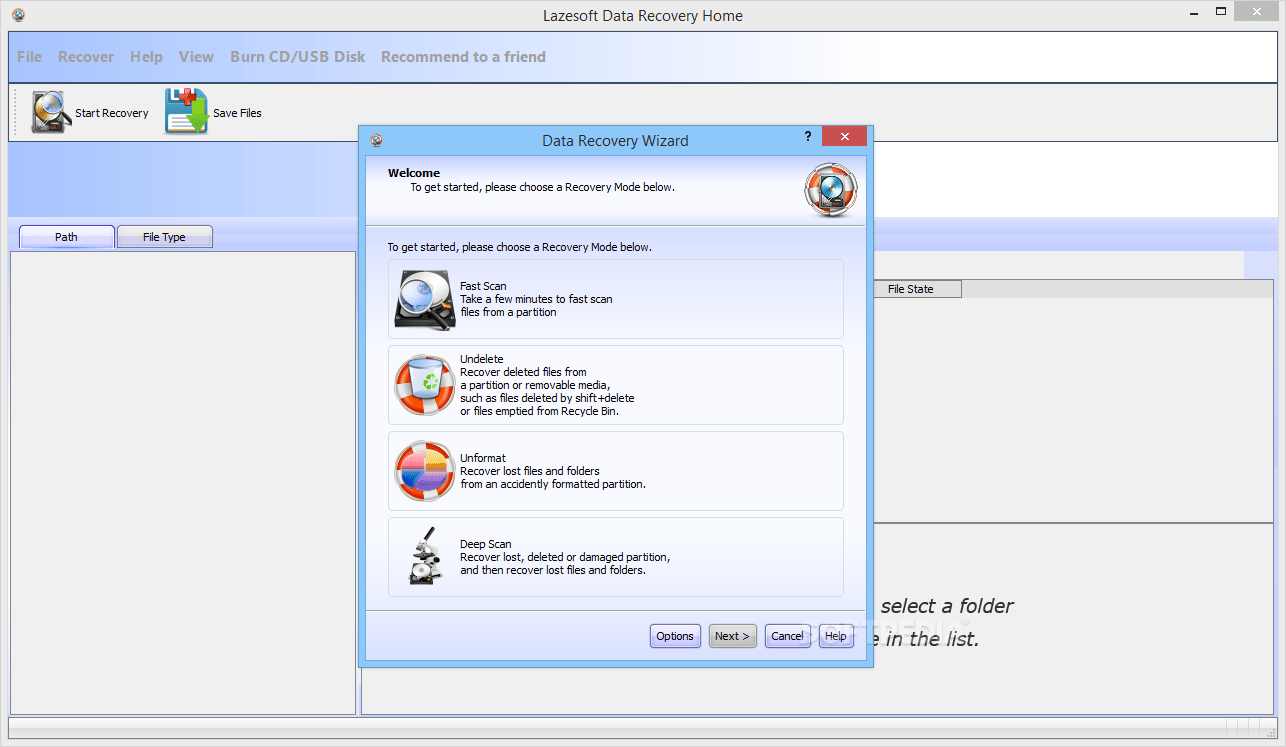Choose the Deep Scan microscope icon

pos(424,558)
